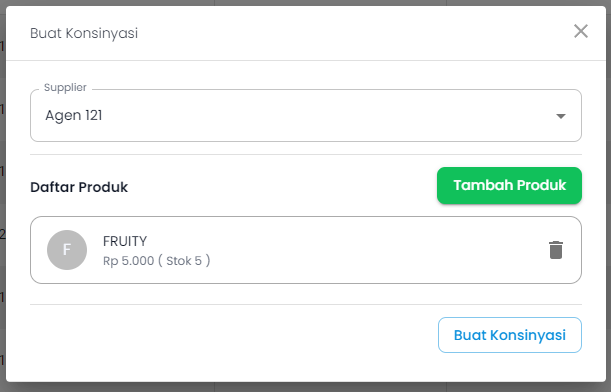Click the FRUITY product name

[125, 241]
